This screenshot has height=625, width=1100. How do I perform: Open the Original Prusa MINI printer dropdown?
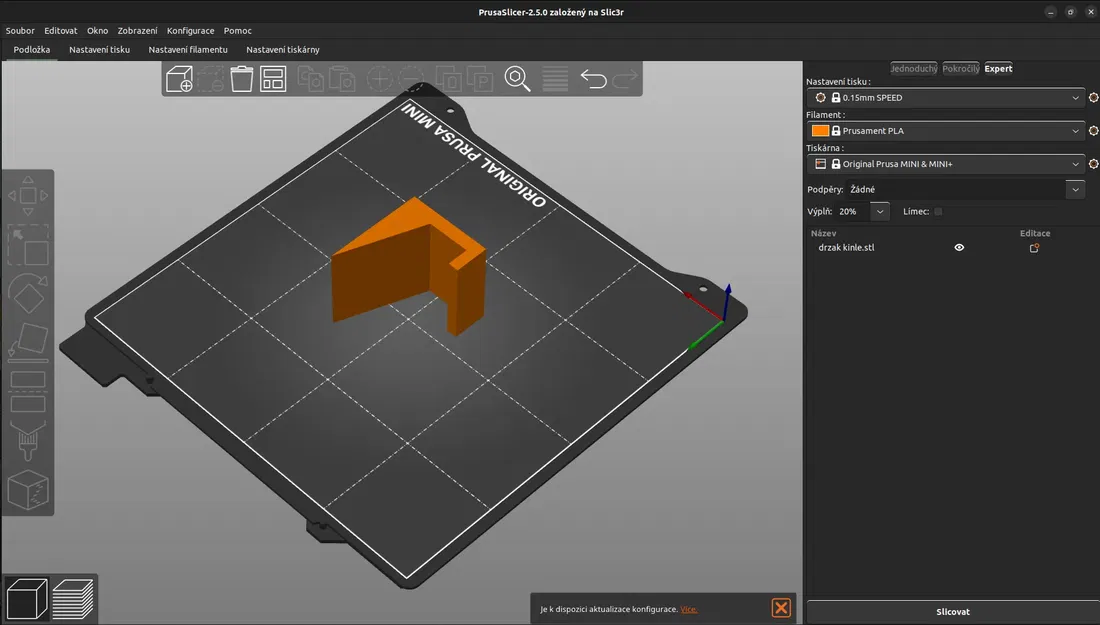pyautogui.click(x=946, y=163)
